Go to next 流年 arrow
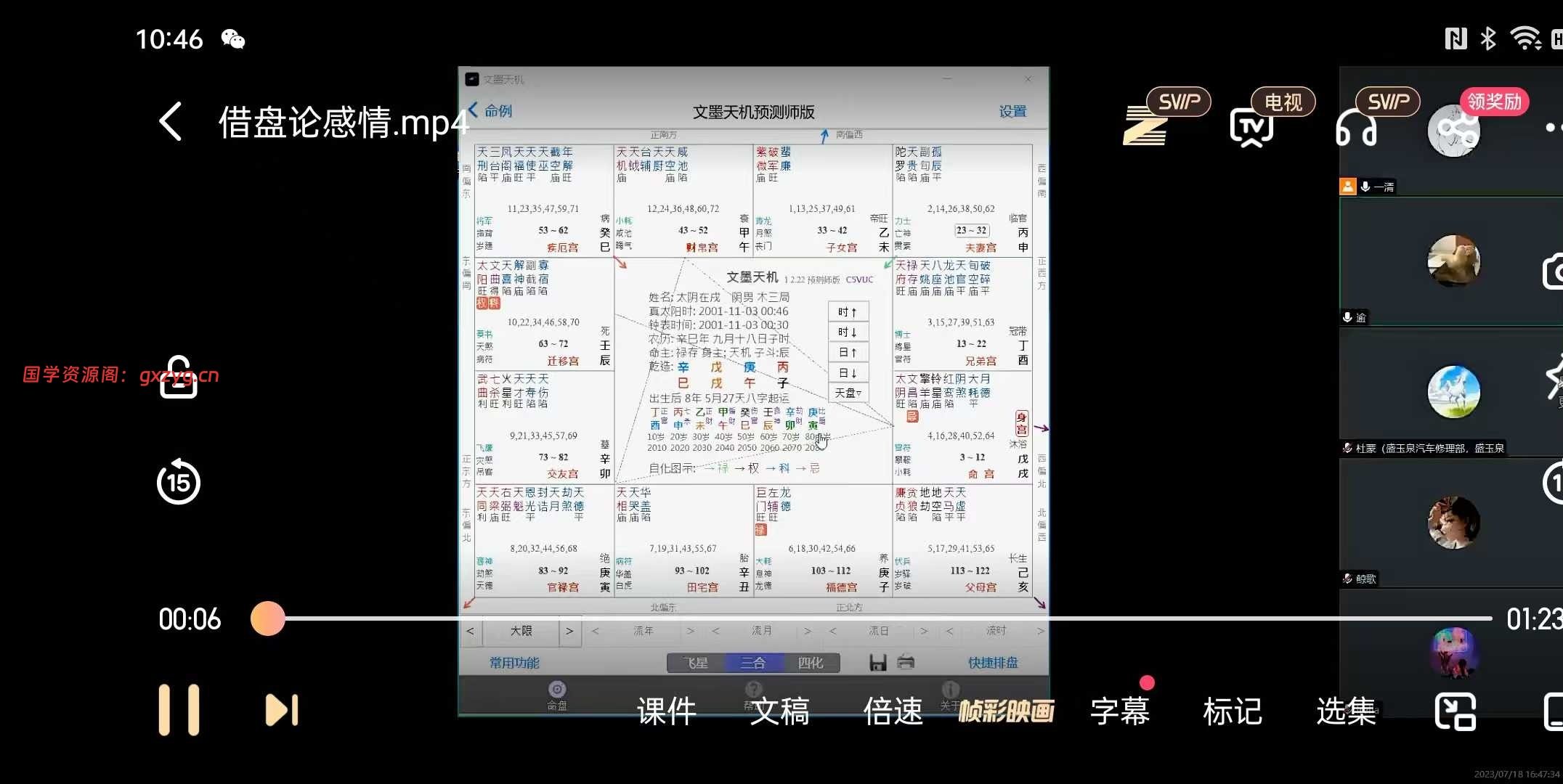 click(690, 631)
